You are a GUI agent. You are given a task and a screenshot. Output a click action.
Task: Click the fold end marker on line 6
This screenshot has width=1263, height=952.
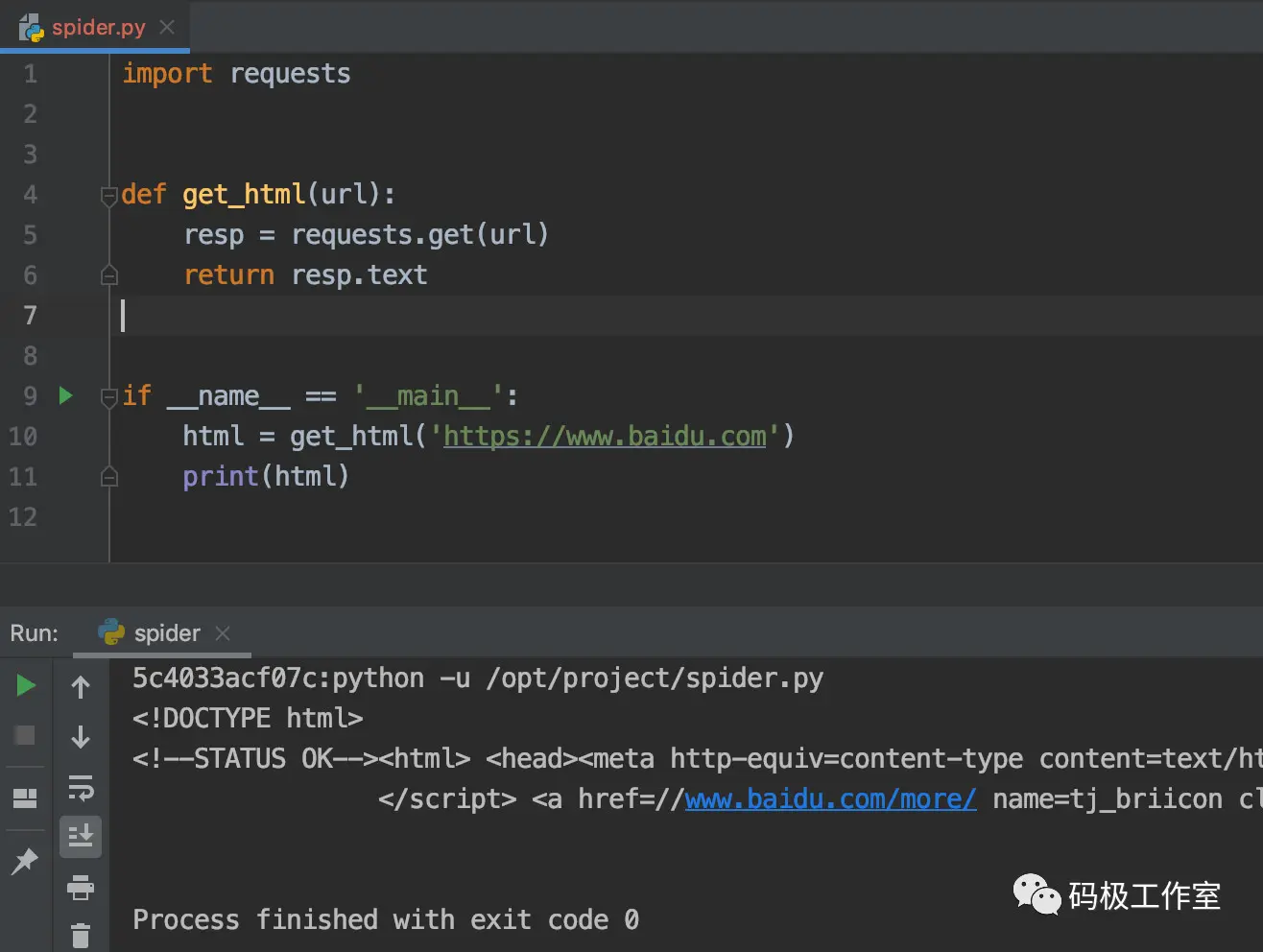(x=109, y=275)
